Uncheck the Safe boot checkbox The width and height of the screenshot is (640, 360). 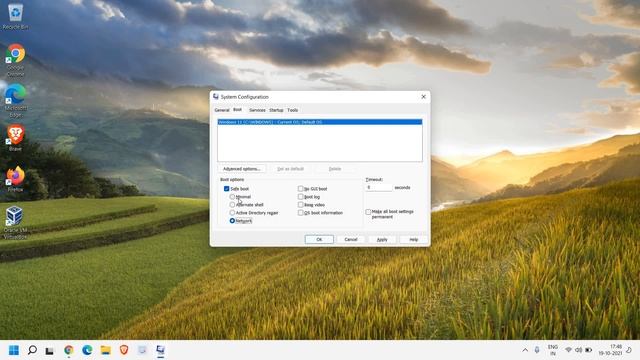(227, 189)
